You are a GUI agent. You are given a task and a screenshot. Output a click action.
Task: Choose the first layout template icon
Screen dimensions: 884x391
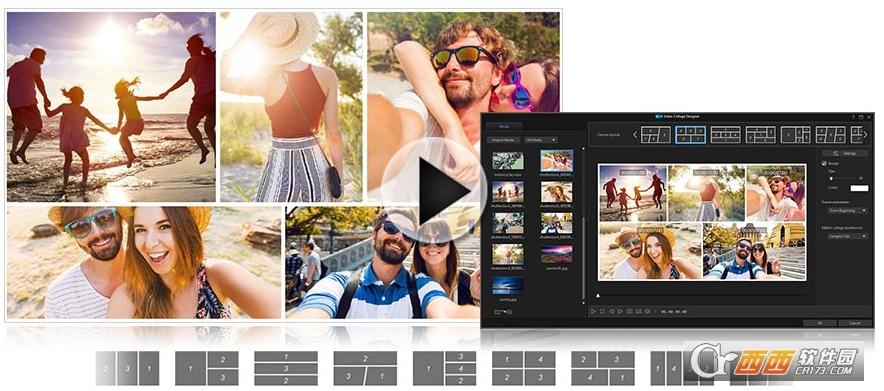pos(656,135)
